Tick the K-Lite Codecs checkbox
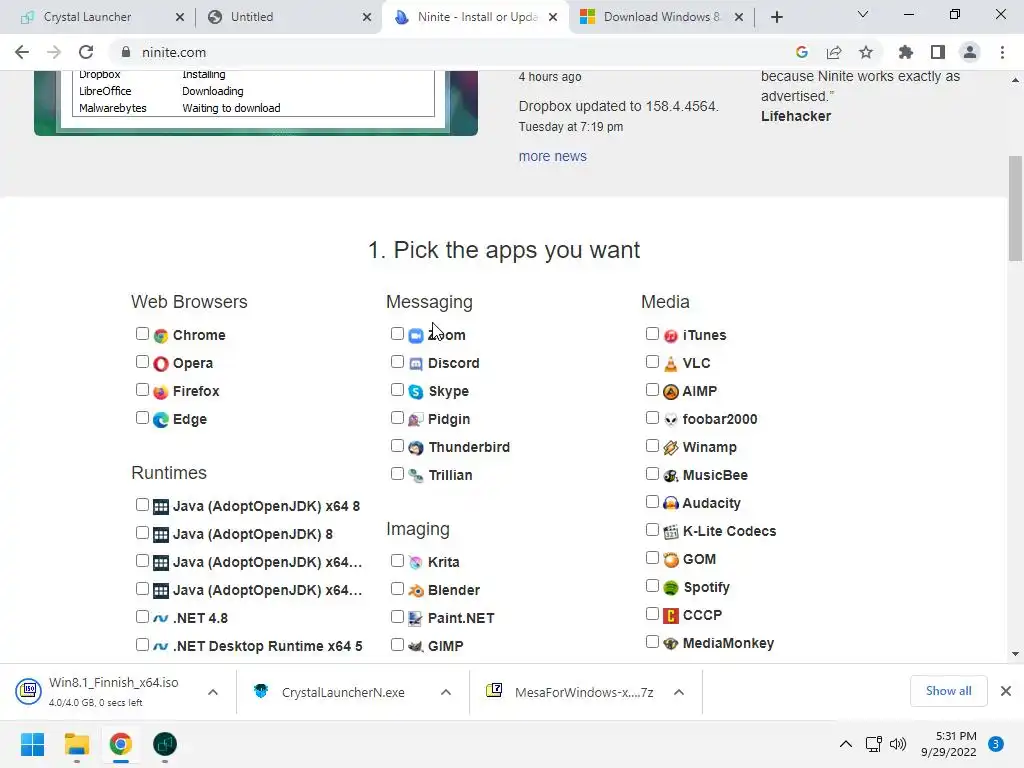The height and width of the screenshot is (768, 1024). (x=652, y=530)
